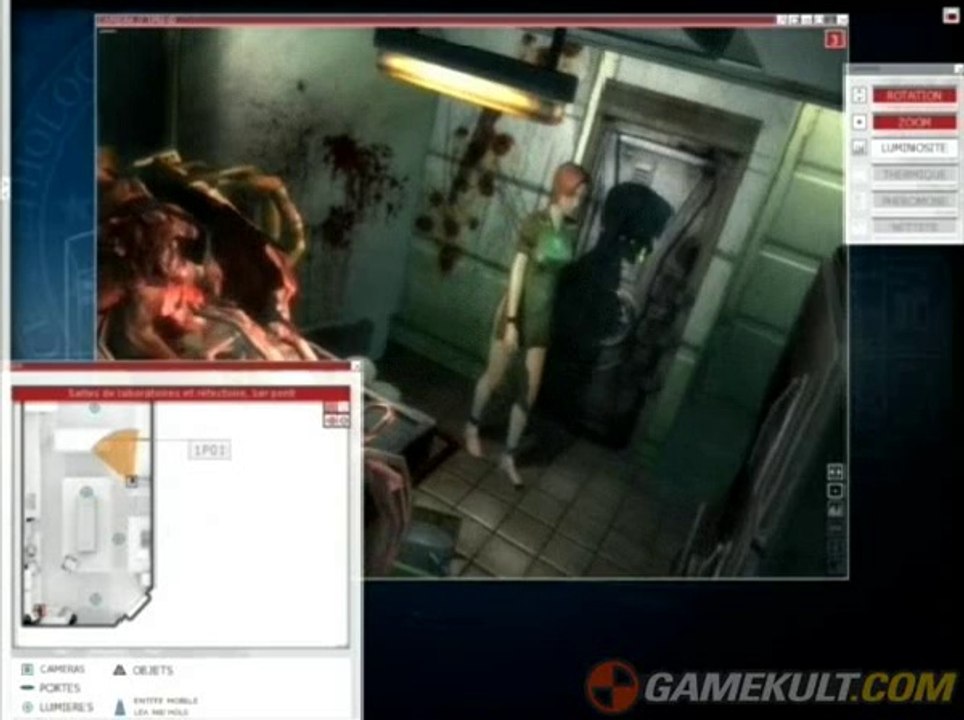Click the red number 3 camera badge
The image size is (964, 720).
[x=834, y=41]
